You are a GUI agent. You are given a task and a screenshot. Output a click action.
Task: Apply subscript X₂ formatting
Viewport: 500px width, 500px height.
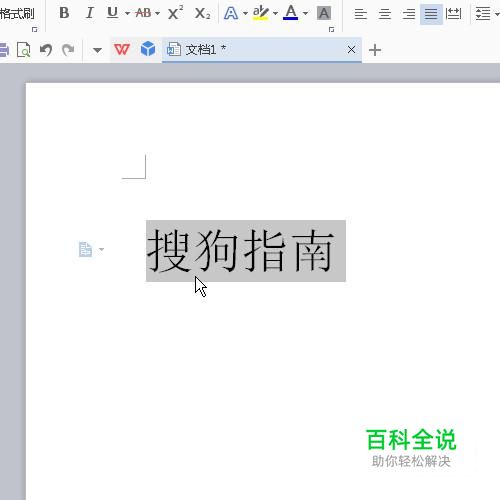pyautogui.click(x=202, y=13)
